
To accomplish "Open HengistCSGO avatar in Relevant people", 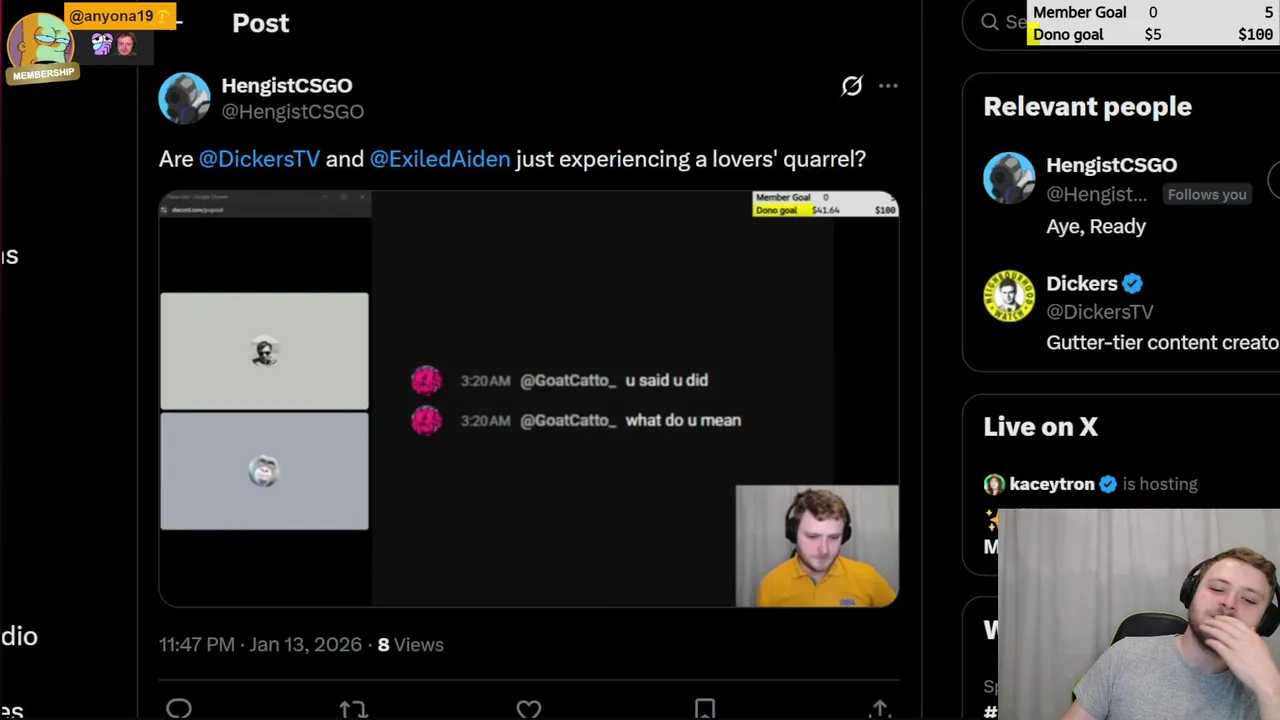I will coord(1009,178).
